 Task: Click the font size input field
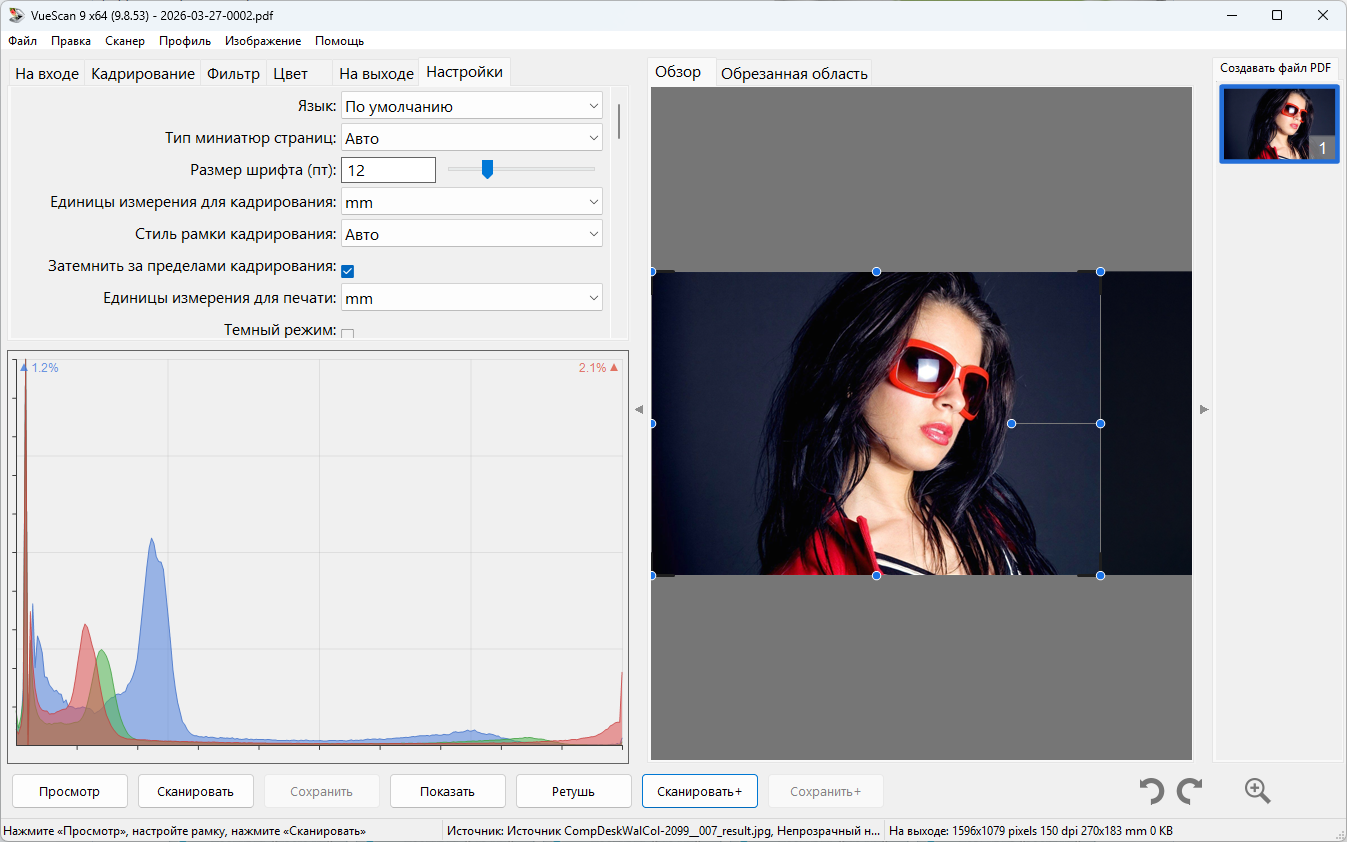click(388, 170)
